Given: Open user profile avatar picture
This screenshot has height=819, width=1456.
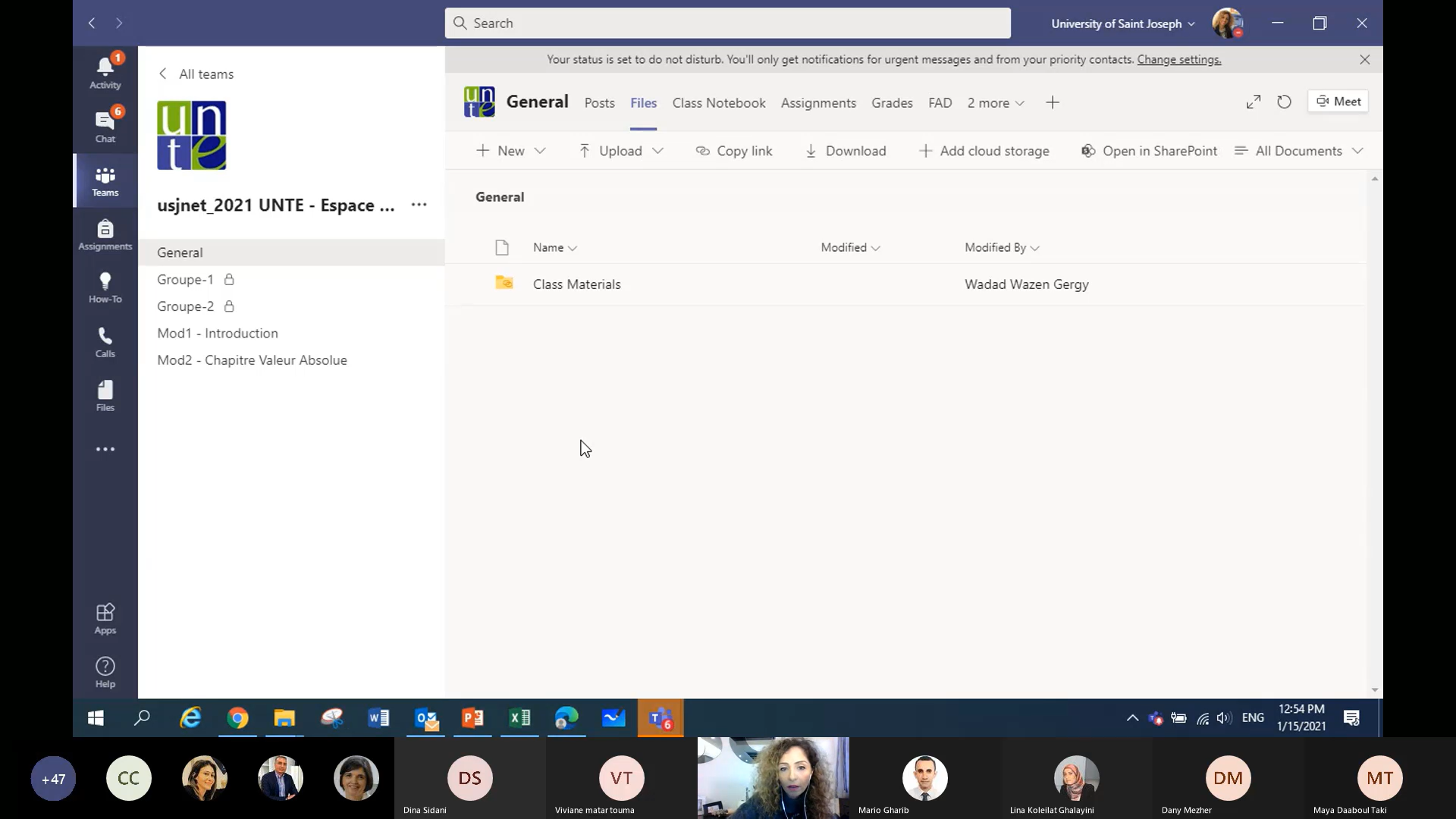Looking at the screenshot, I should (x=1228, y=23).
